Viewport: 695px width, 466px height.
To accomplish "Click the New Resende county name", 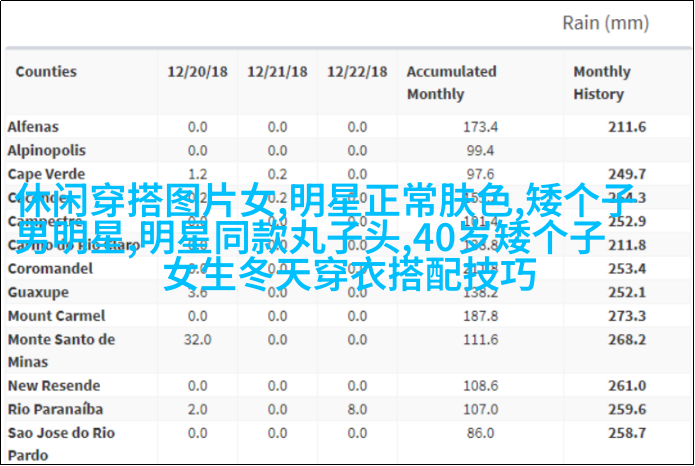I will pos(54,385).
